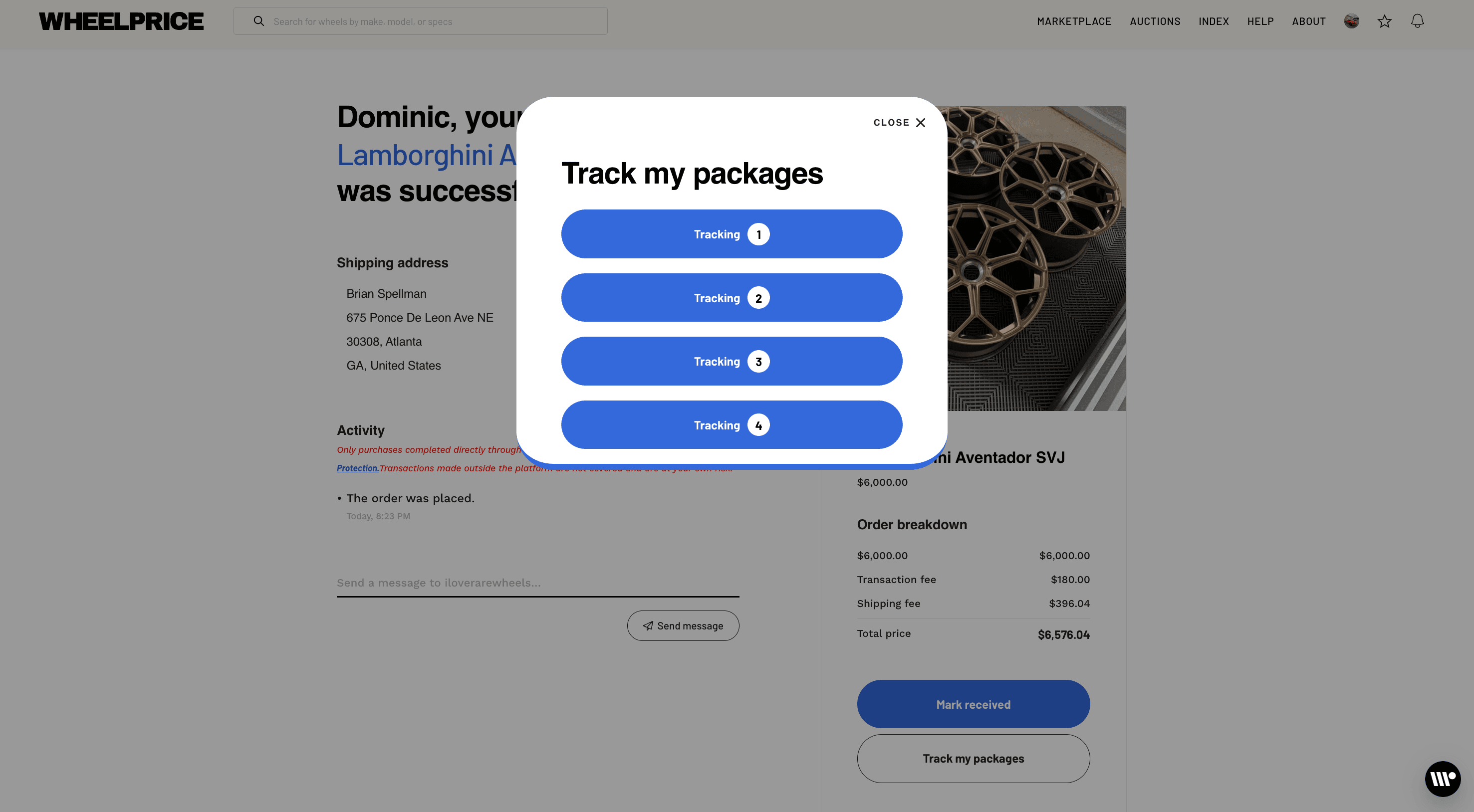Open Tracking 1 package details
Screen dimensions: 1474x812
[732, 234]
